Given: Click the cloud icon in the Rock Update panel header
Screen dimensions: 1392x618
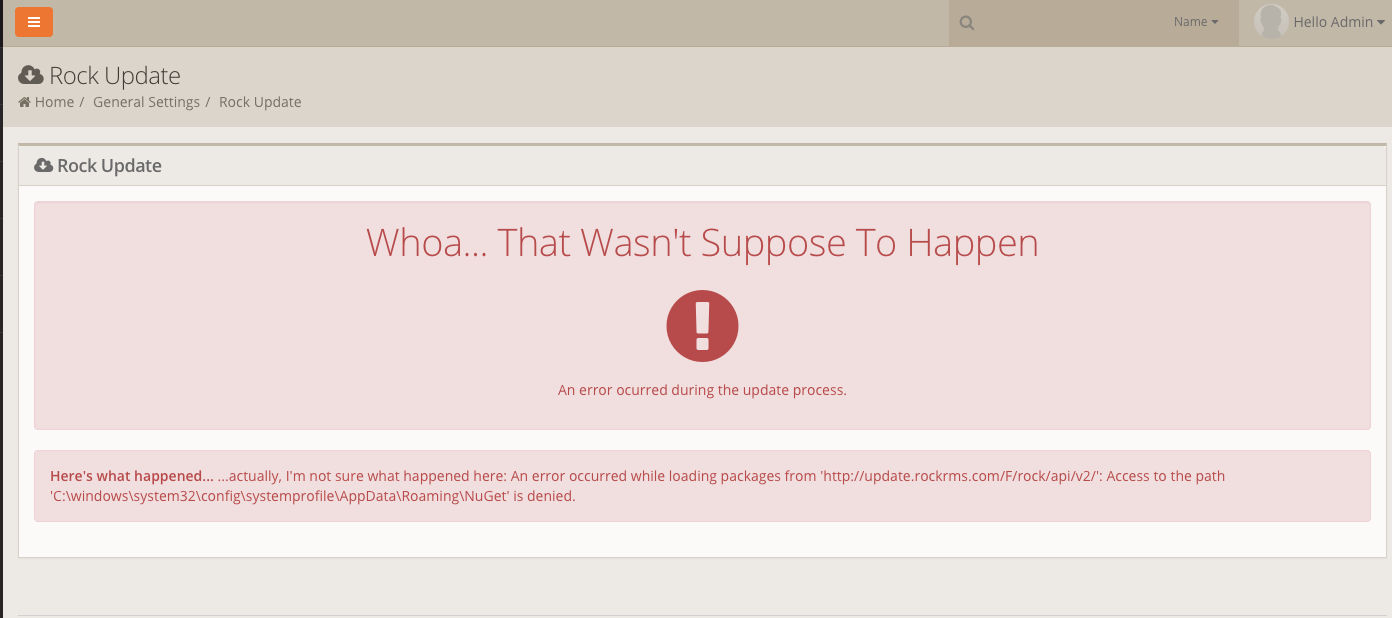Looking at the screenshot, I should [42, 165].
